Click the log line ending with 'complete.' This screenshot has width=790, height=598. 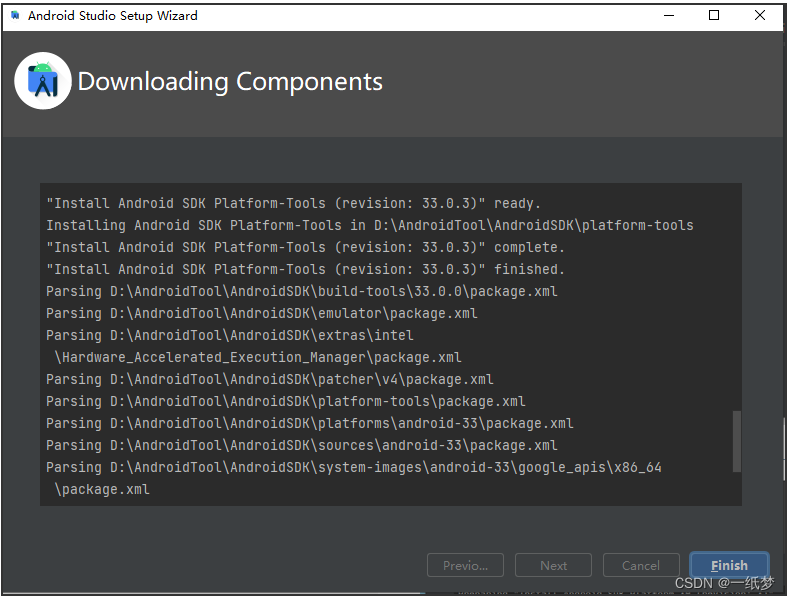pyautogui.click(x=305, y=247)
